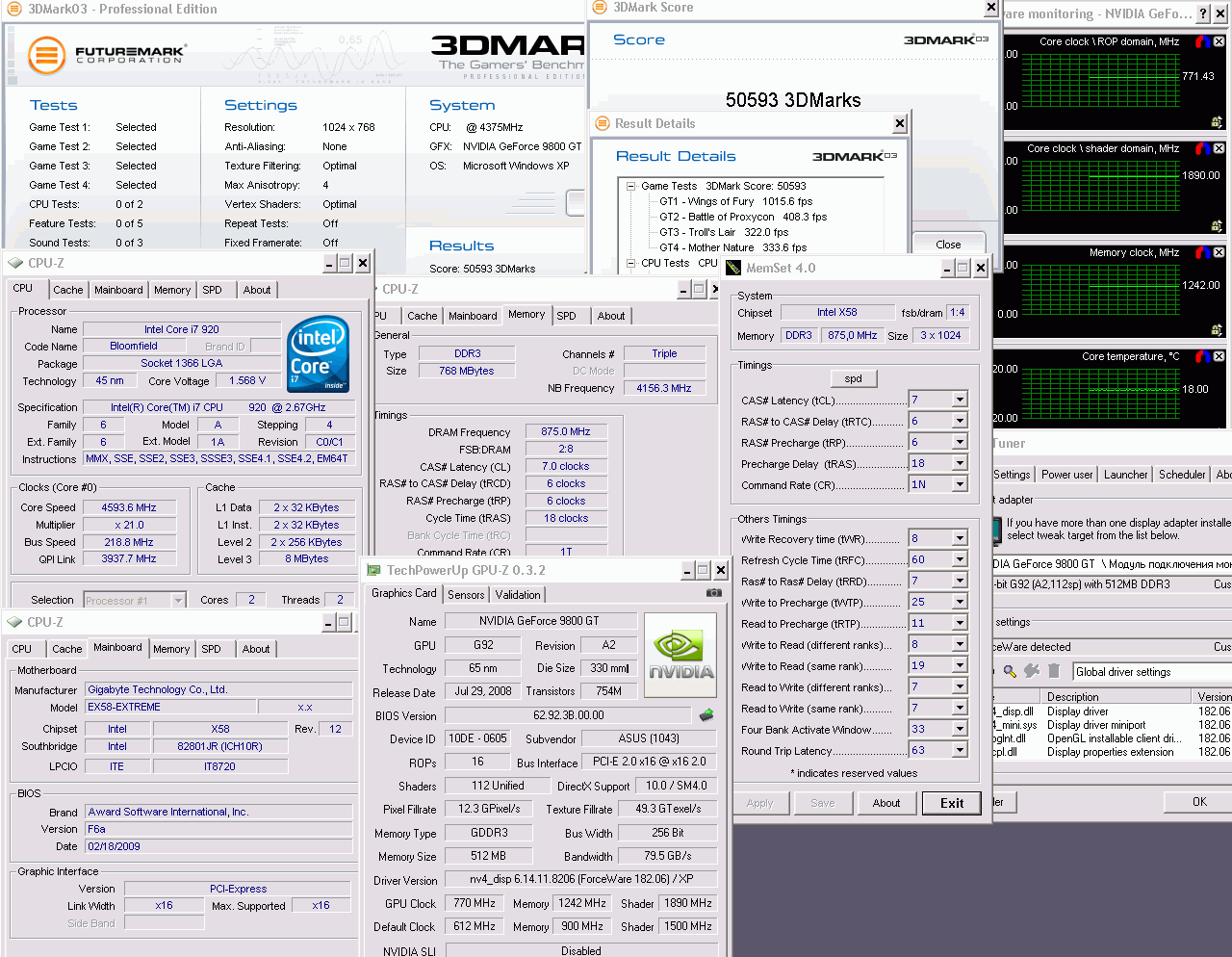
Task: Click OK button in RivaTuner
Action: [x=1199, y=801]
